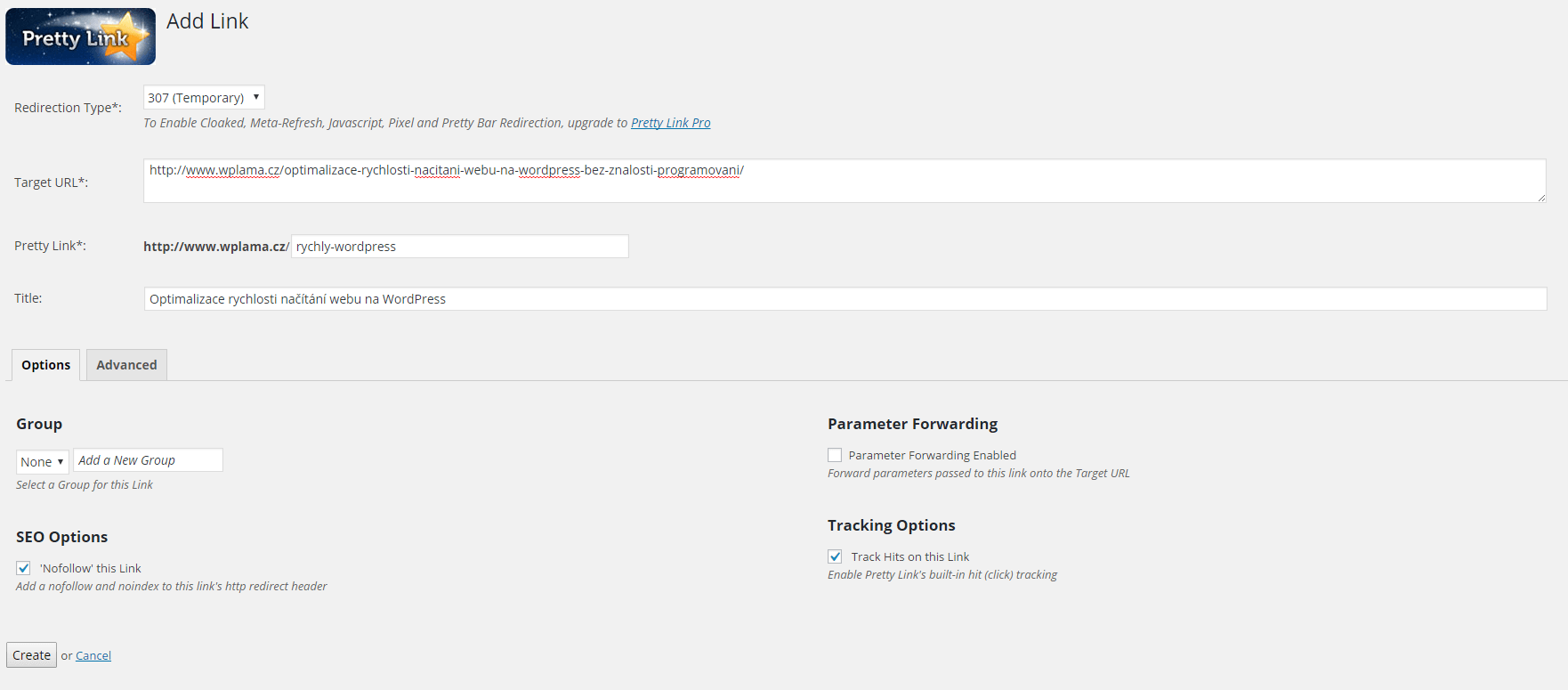Click the Target URL* label

[51, 183]
